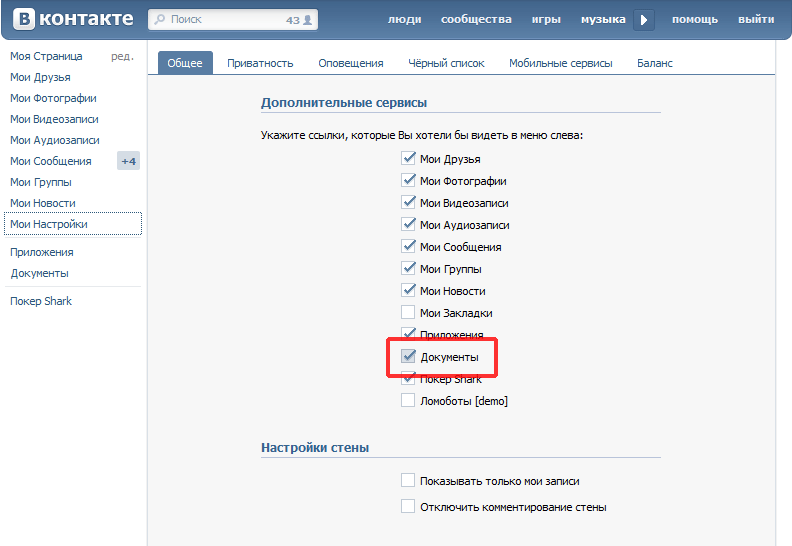The height and width of the screenshot is (546, 792).
Task: Open Мои Фотографии in left menu
Action: coord(53,98)
